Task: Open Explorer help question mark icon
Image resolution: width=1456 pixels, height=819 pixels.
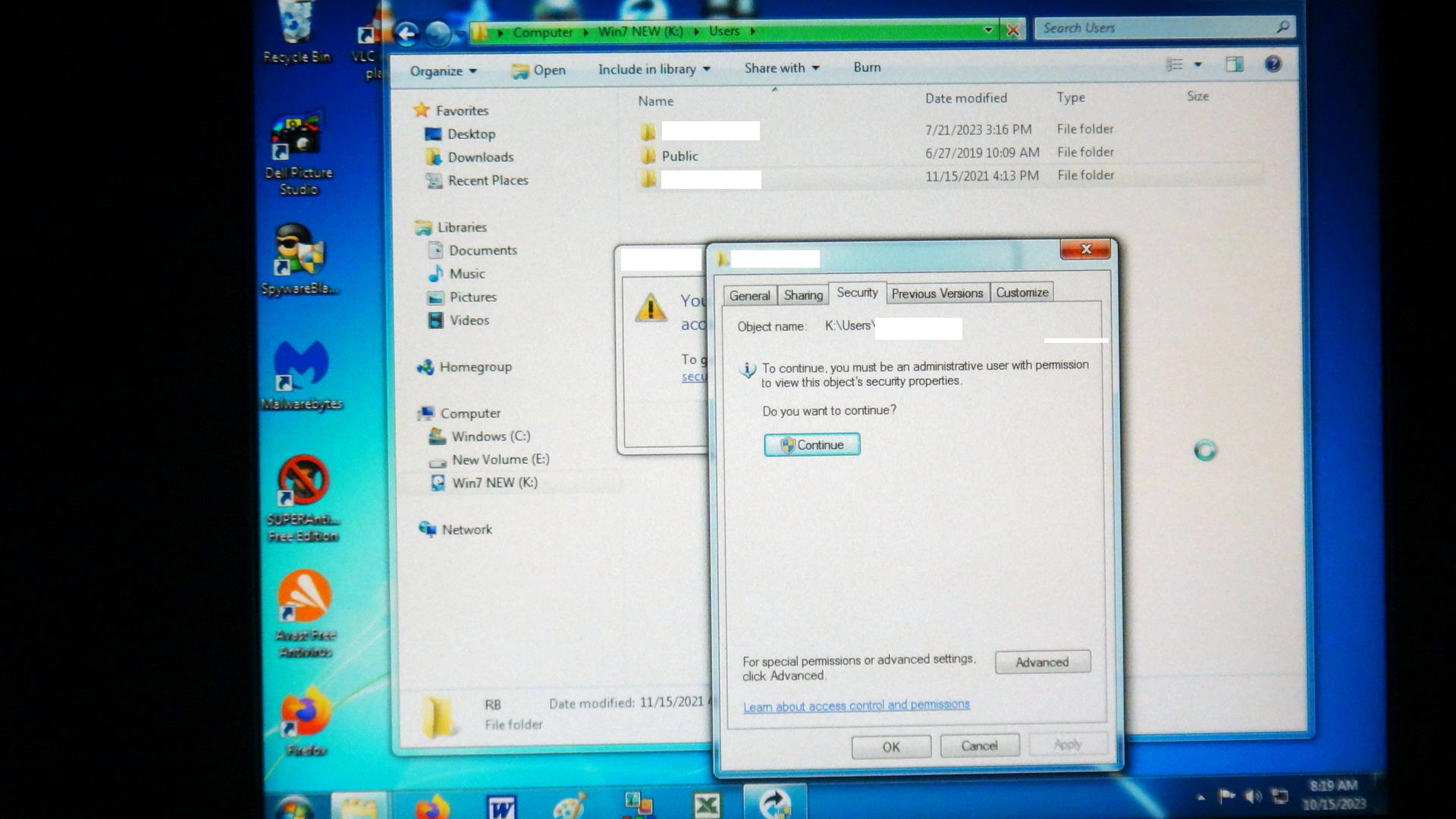Action: (x=1273, y=64)
